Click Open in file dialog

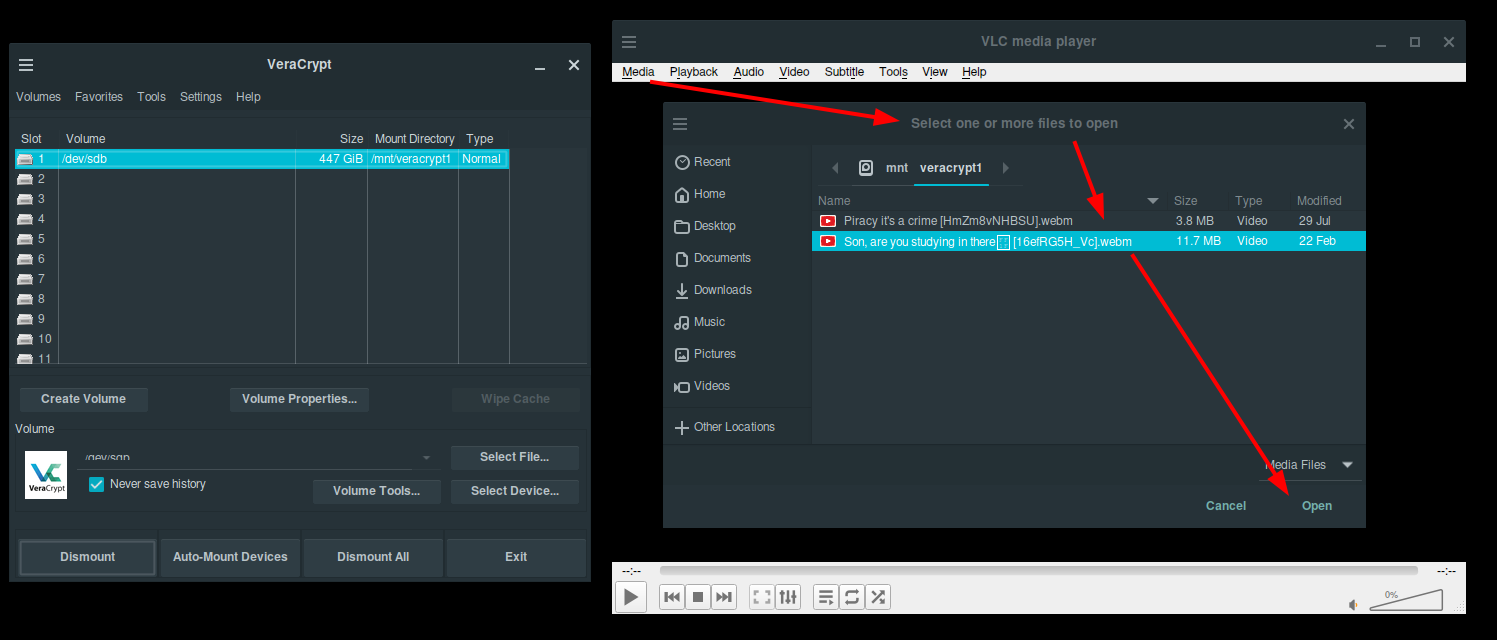1317,506
